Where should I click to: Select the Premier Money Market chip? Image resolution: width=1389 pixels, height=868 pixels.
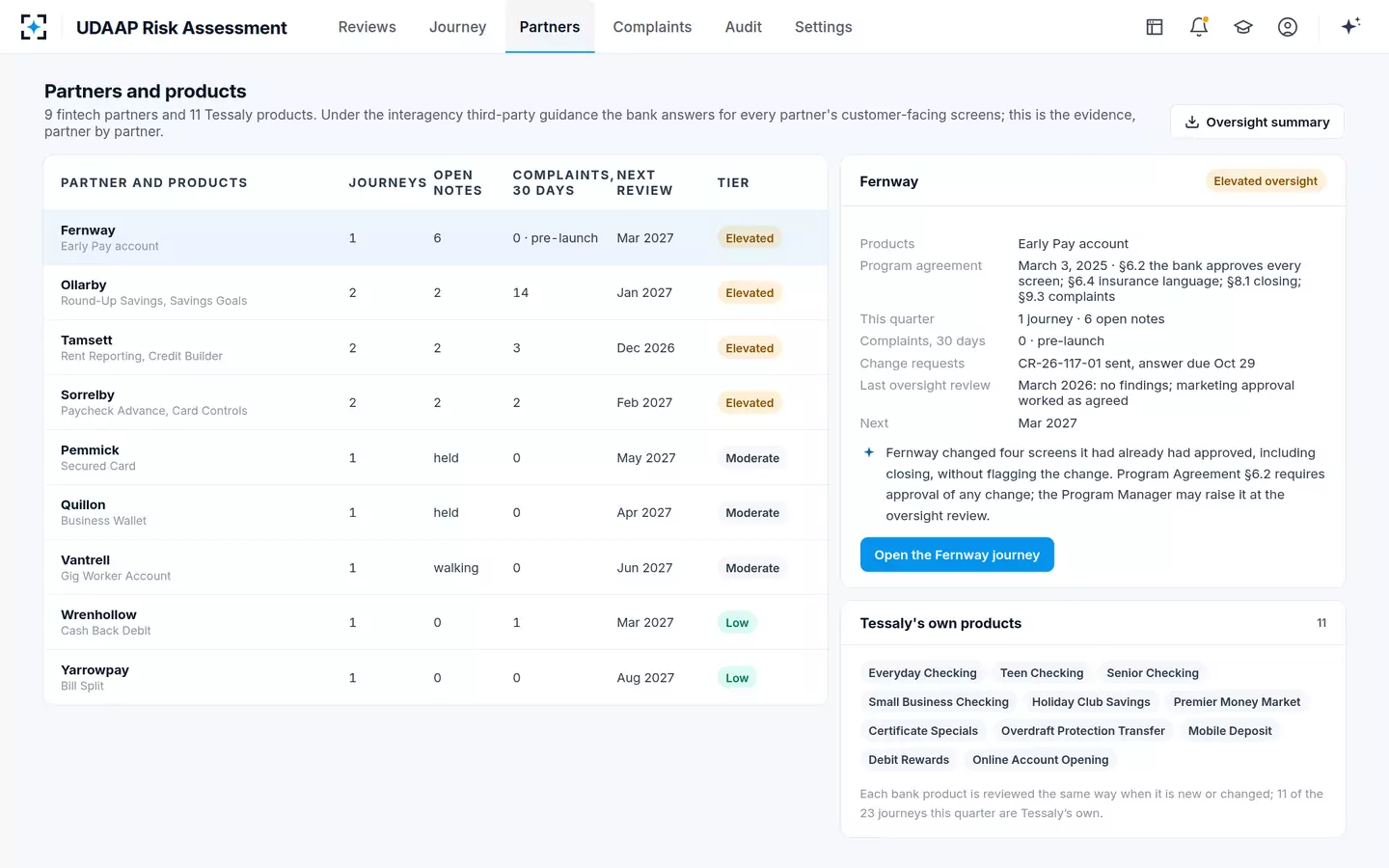(x=1237, y=702)
